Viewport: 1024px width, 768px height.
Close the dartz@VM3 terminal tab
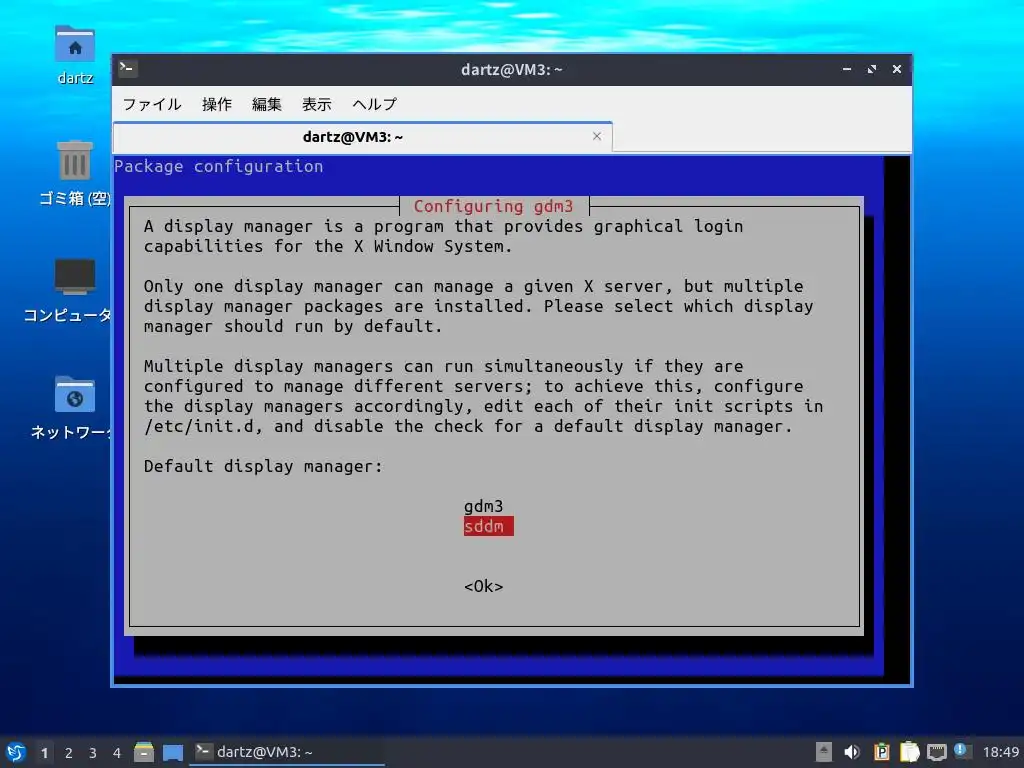click(597, 136)
